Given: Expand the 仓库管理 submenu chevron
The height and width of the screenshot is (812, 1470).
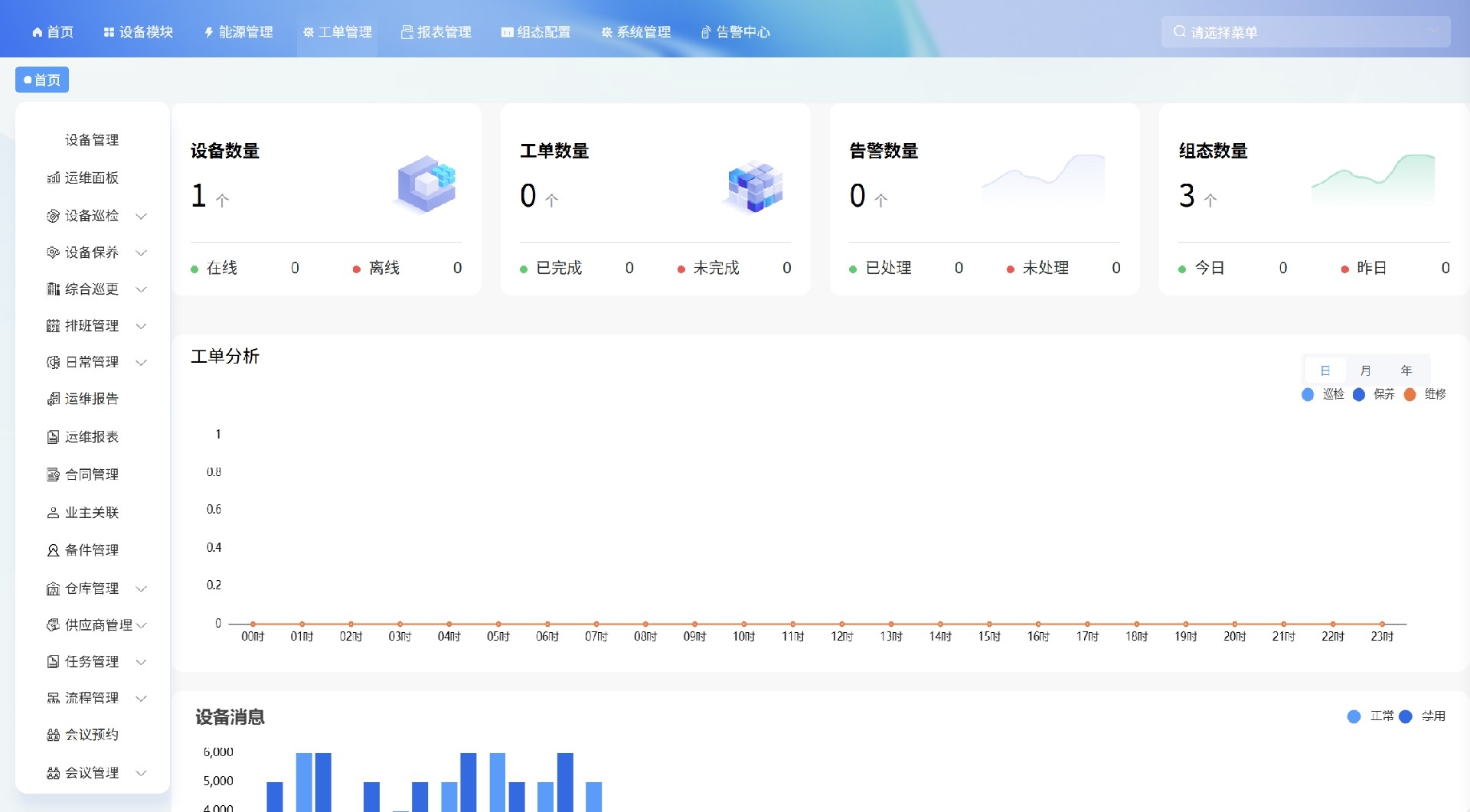Looking at the screenshot, I should coord(141,589).
